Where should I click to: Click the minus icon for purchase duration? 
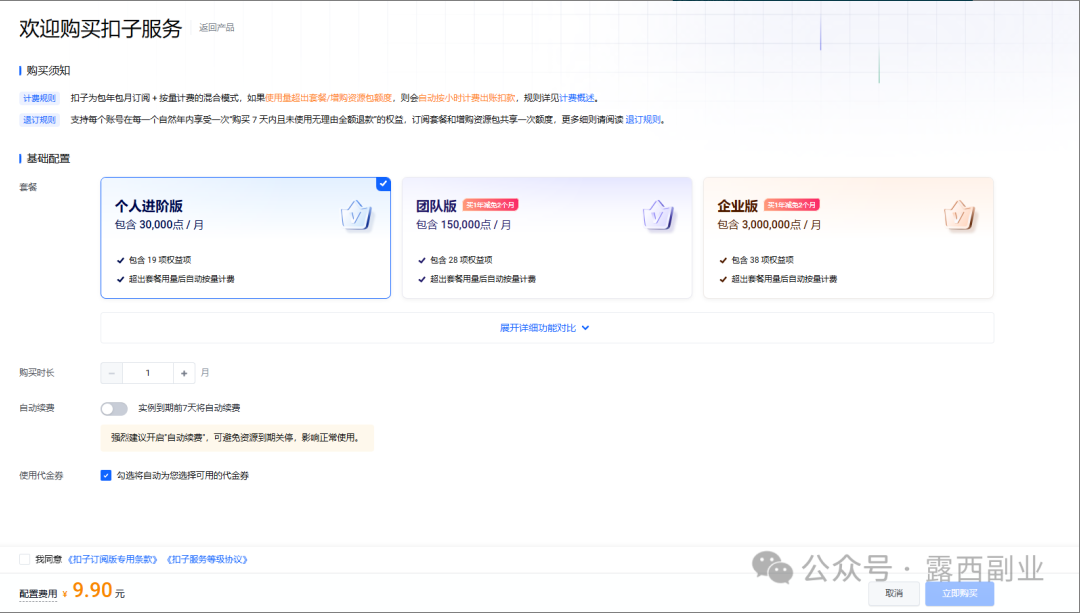(112, 373)
